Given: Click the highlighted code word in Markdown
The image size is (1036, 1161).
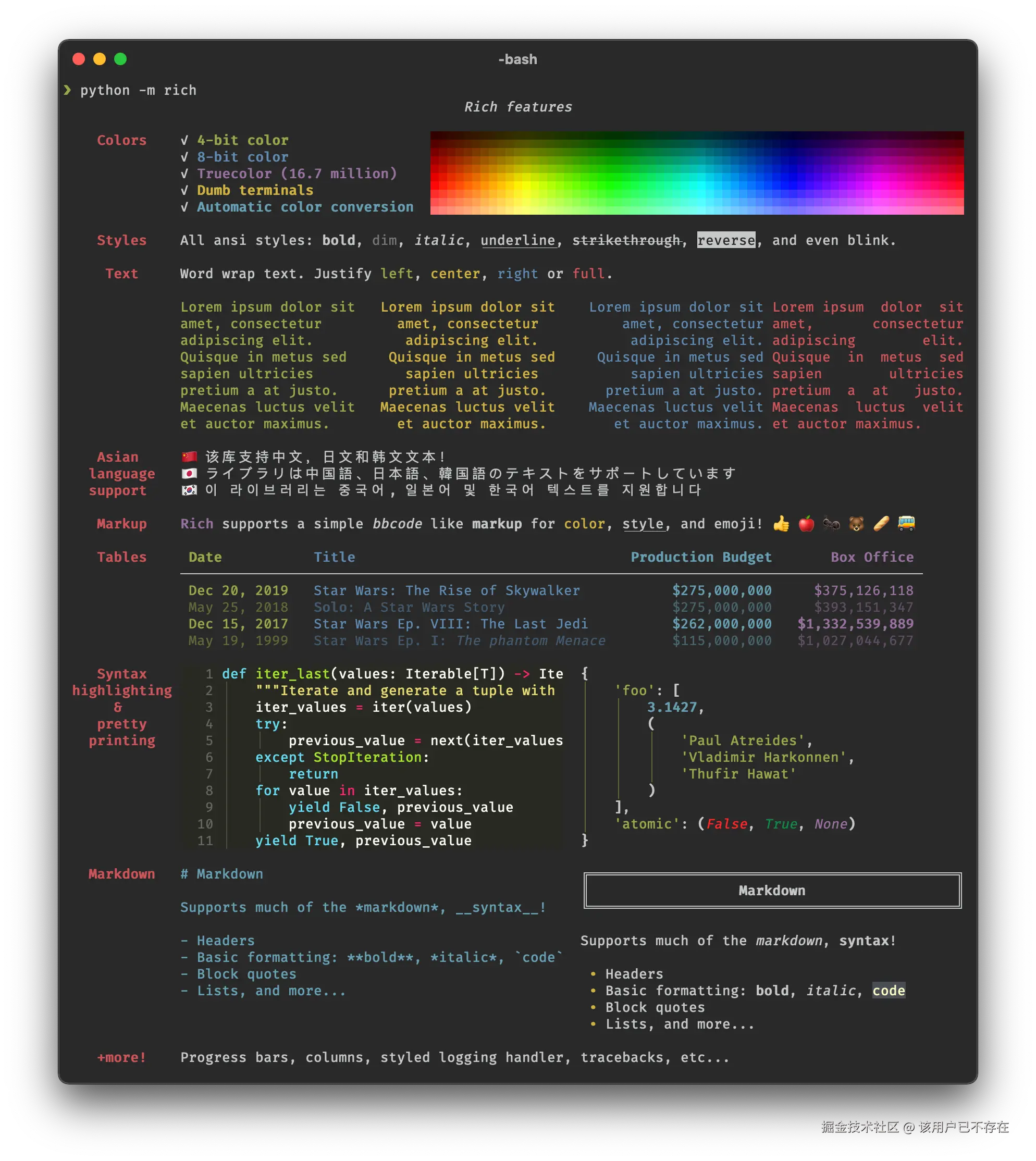Looking at the screenshot, I should (x=888, y=991).
